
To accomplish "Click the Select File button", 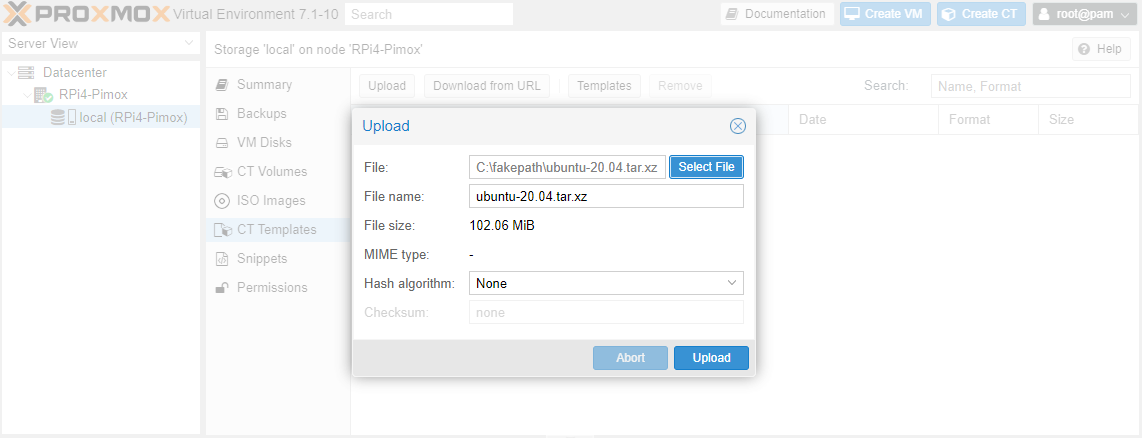I will [706, 167].
